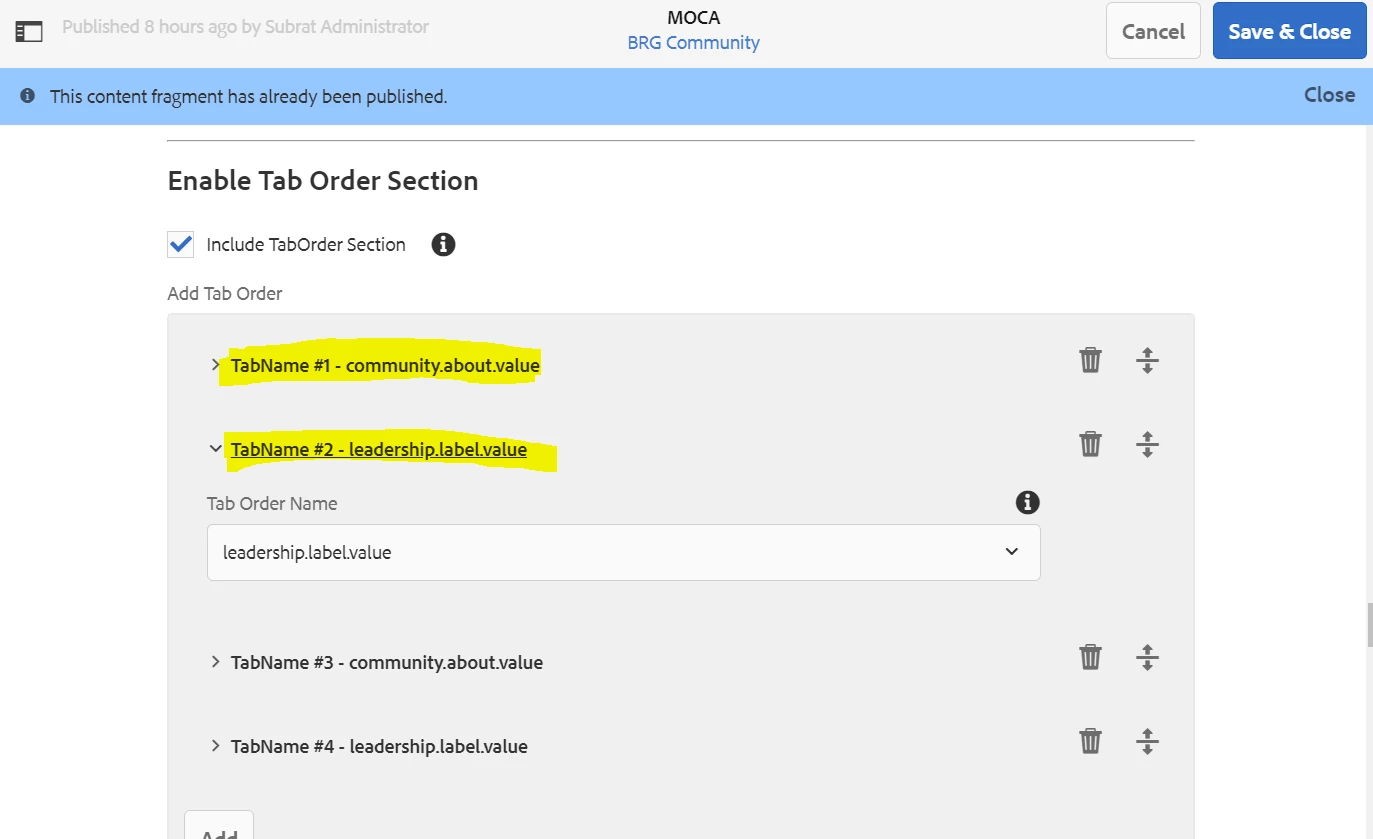Click the Include TabOrder Section label
Image resolution: width=1373 pixels, height=839 pixels.
point(306,245)
